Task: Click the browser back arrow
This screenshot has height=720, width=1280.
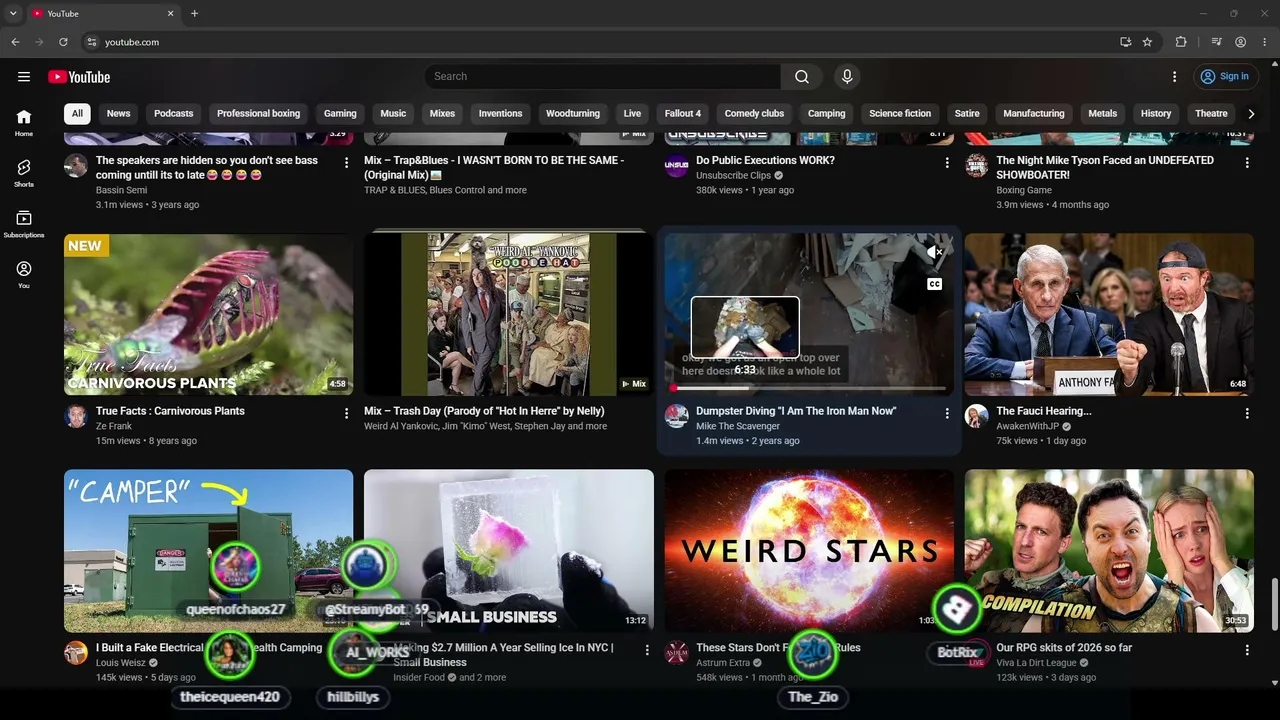Action: (15, 42)
